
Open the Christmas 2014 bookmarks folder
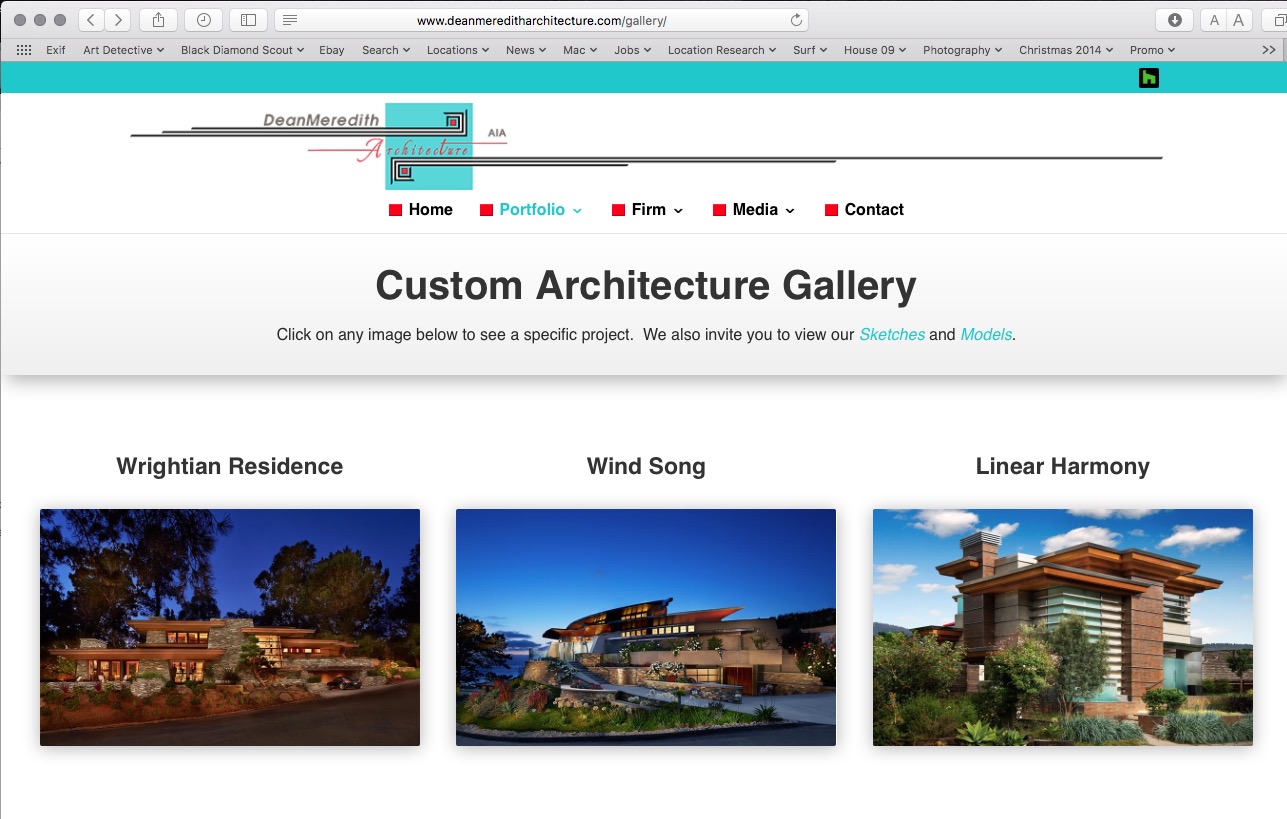coord(1067,50)
